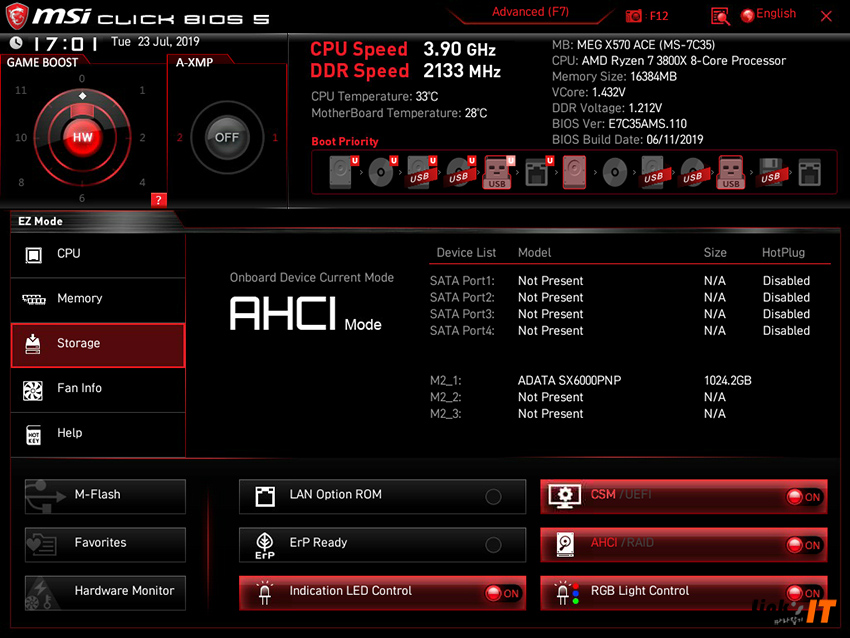Open Hardware Monitor
Image resolution: width=850 pixels, height=638 pixels.
pyautogui.click(x=105, y=592)
